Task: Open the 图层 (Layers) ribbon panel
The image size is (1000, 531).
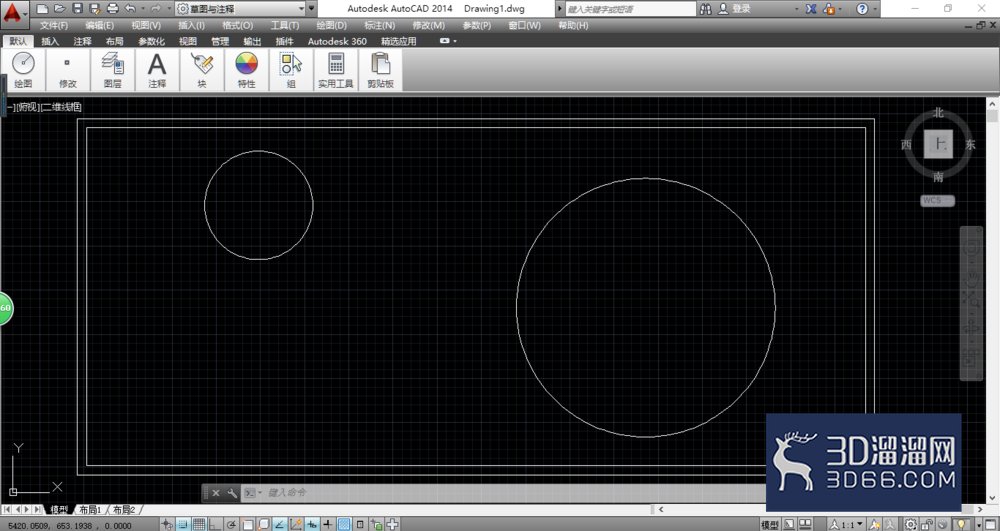Action: point(112,70)
